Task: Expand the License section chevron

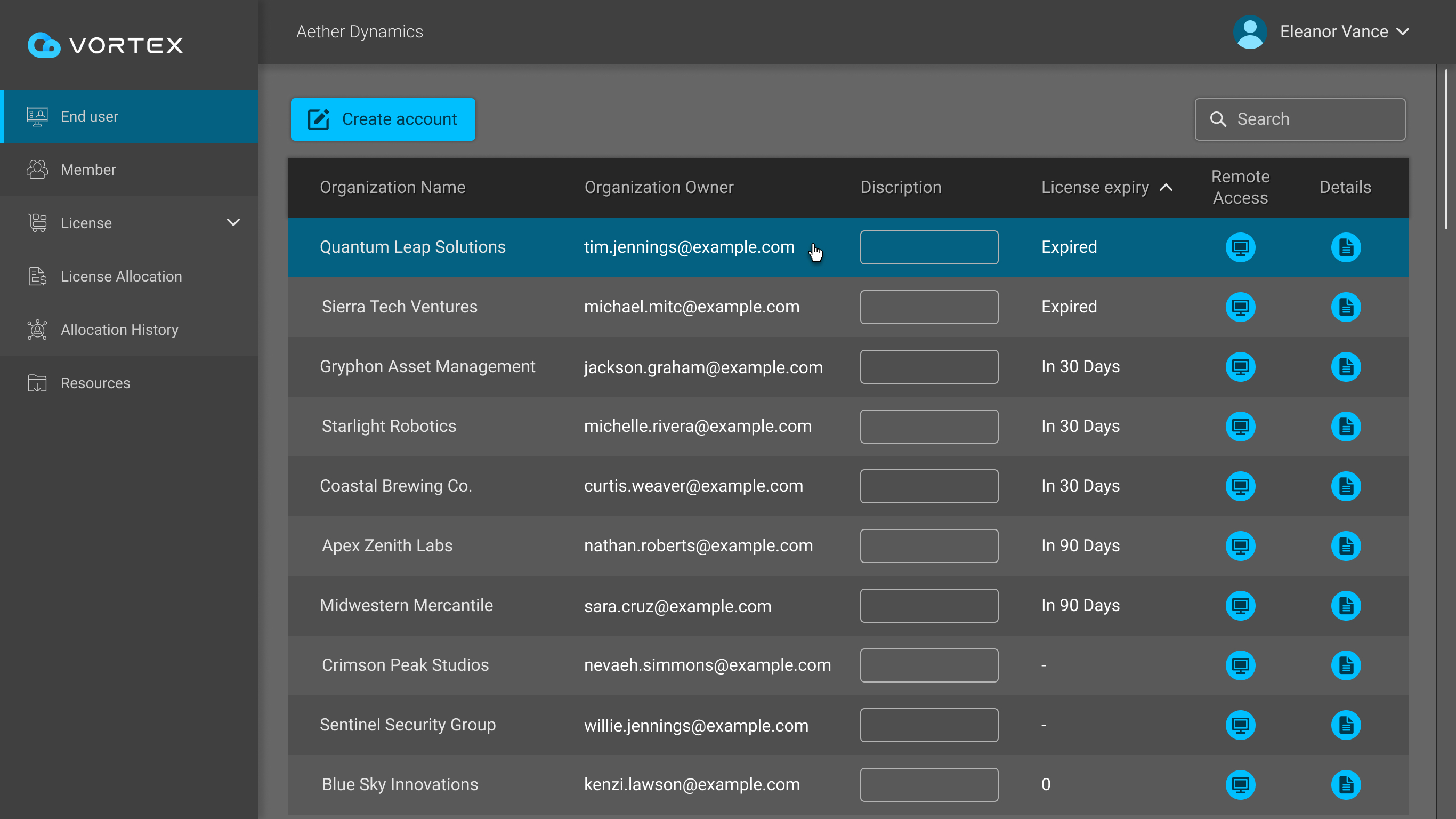Action: point(233,223)
